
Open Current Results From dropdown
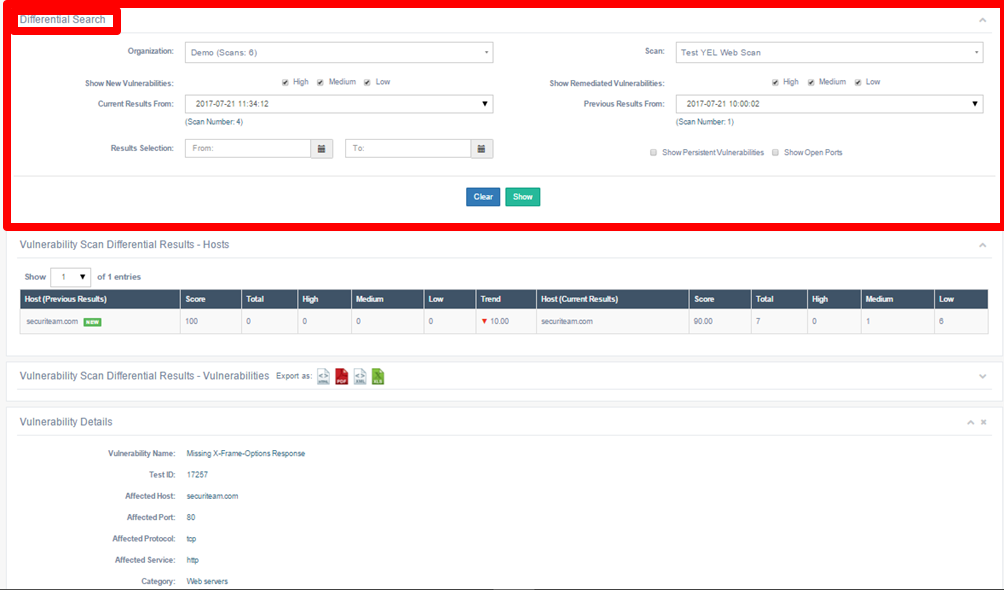click(339, 104)
